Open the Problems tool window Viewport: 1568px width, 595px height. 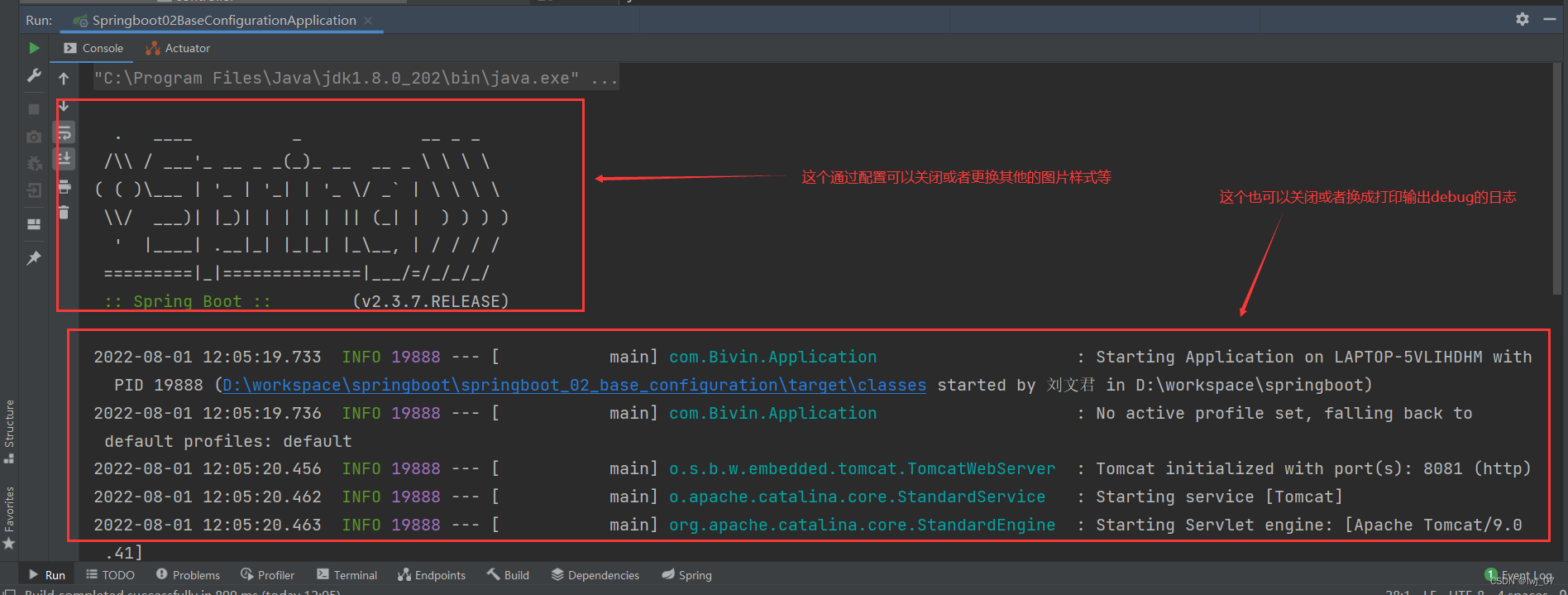tap(188, 575)
